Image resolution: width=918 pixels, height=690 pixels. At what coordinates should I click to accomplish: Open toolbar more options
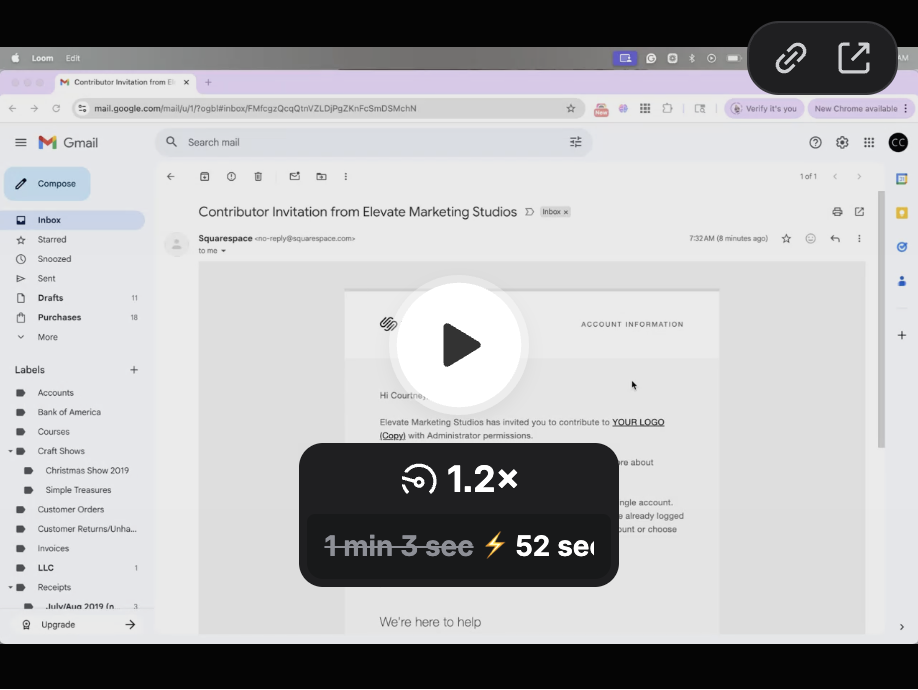point(346,177)
